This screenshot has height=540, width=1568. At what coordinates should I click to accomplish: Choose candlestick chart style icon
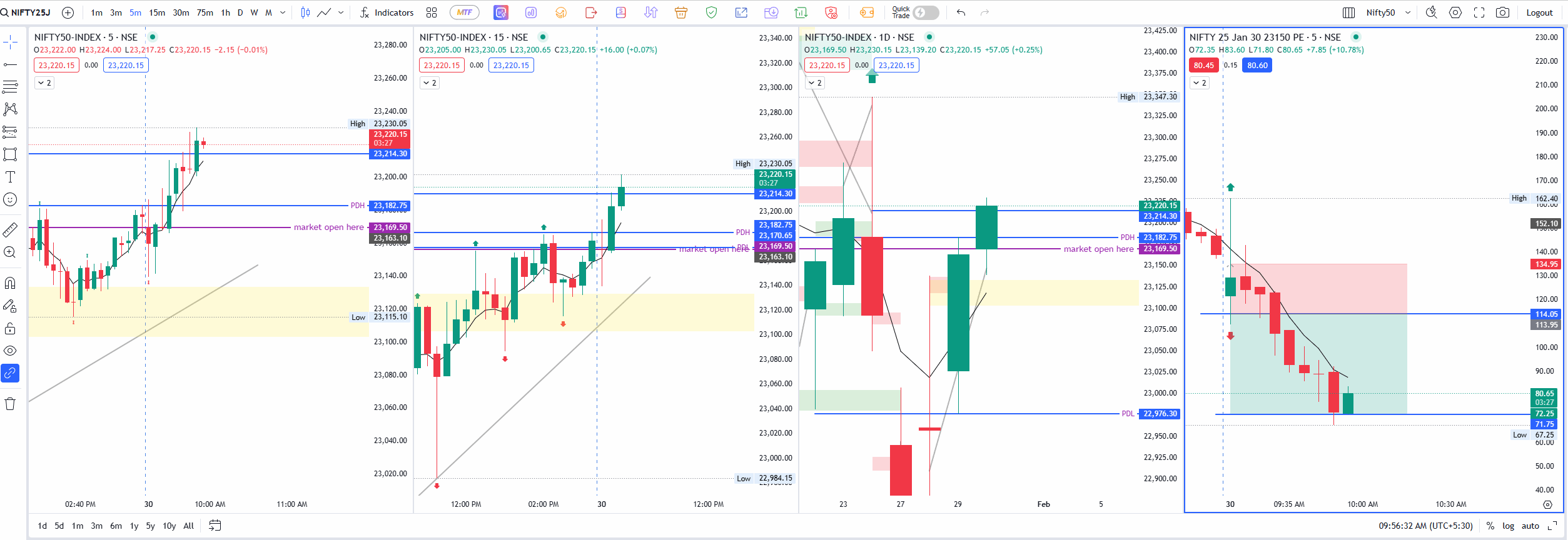(x=305, y=12)
